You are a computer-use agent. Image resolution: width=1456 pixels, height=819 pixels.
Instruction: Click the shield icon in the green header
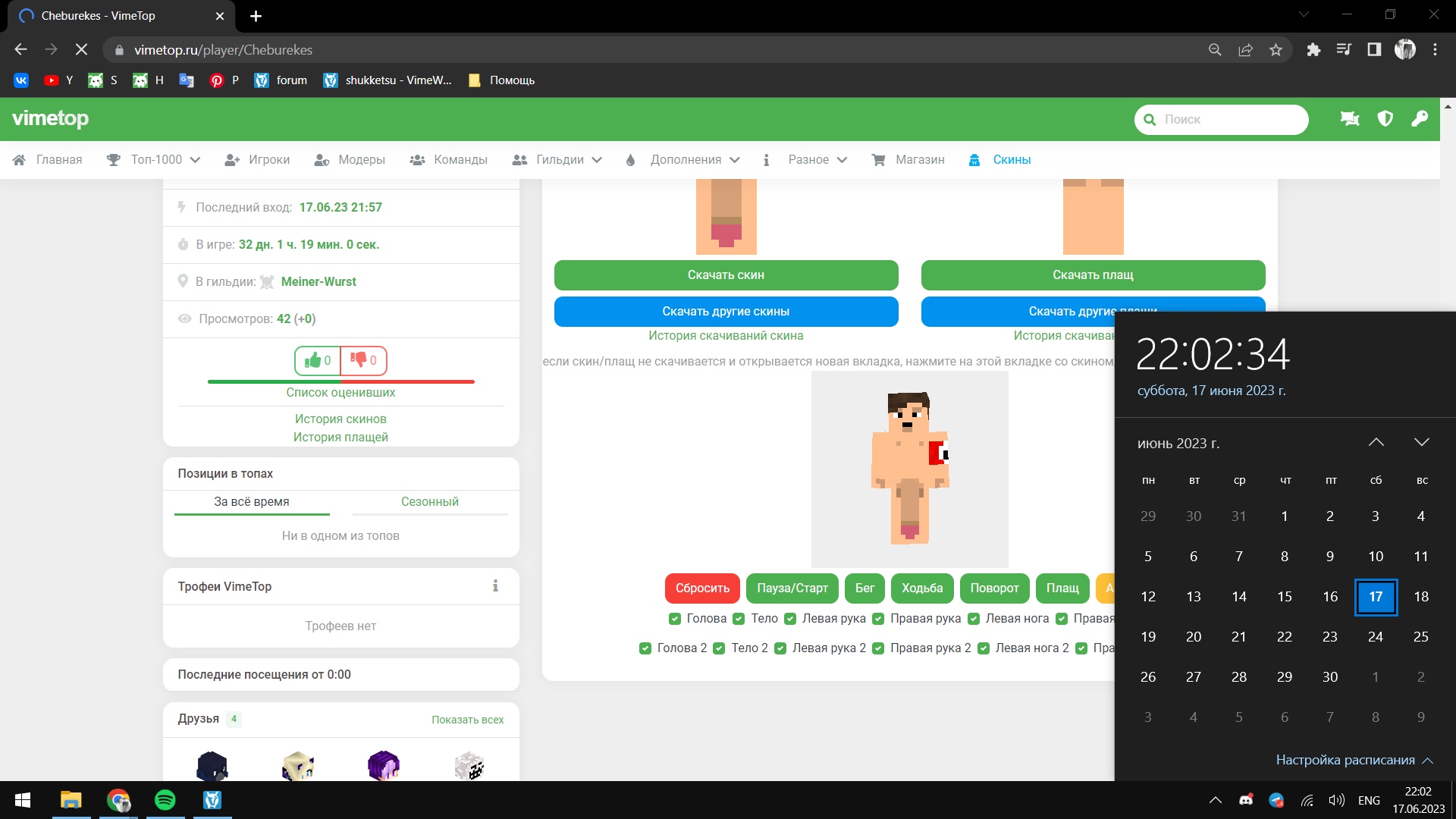1385,119
